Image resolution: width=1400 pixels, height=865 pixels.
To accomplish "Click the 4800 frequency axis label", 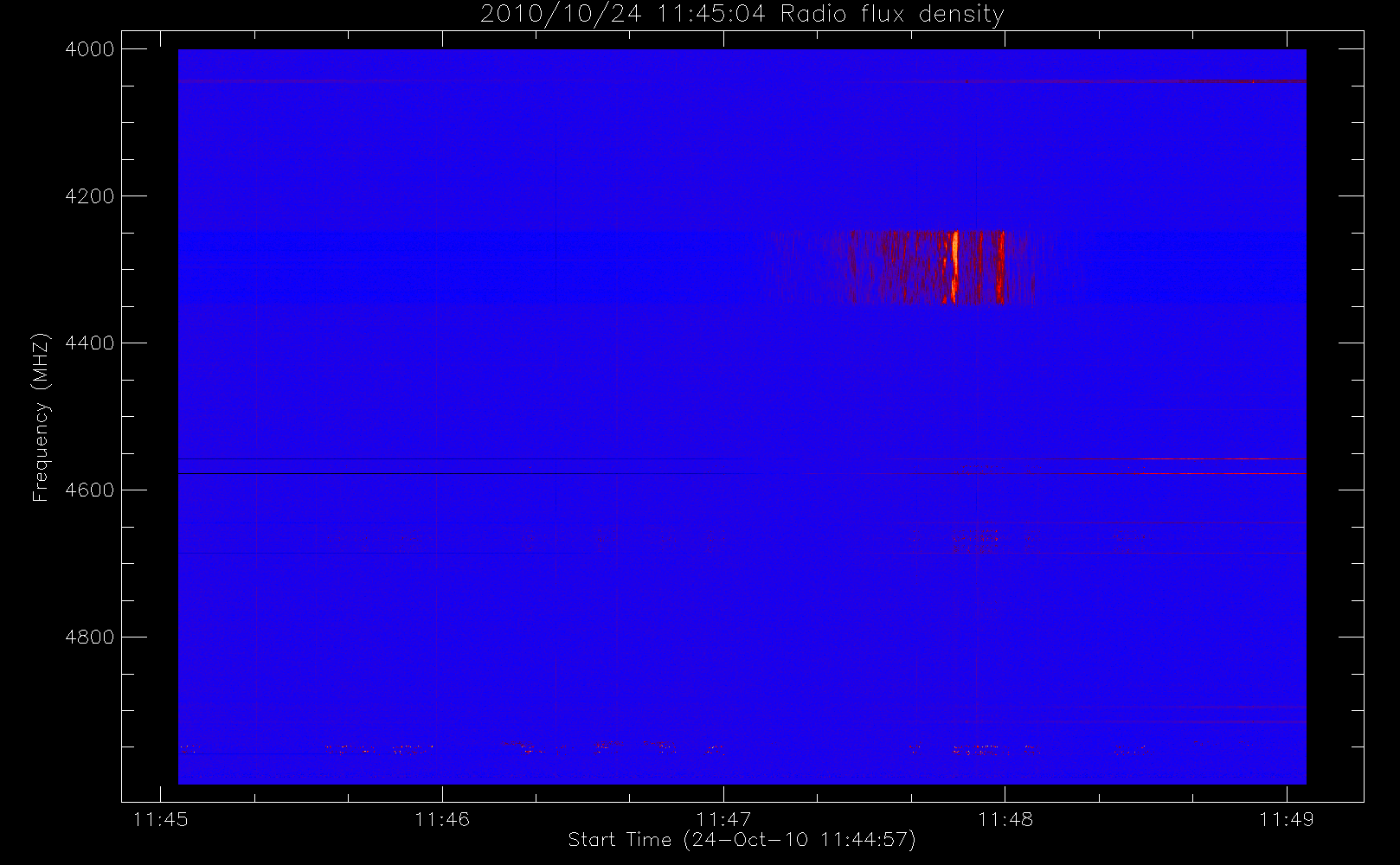I will [x=90, y=638].
